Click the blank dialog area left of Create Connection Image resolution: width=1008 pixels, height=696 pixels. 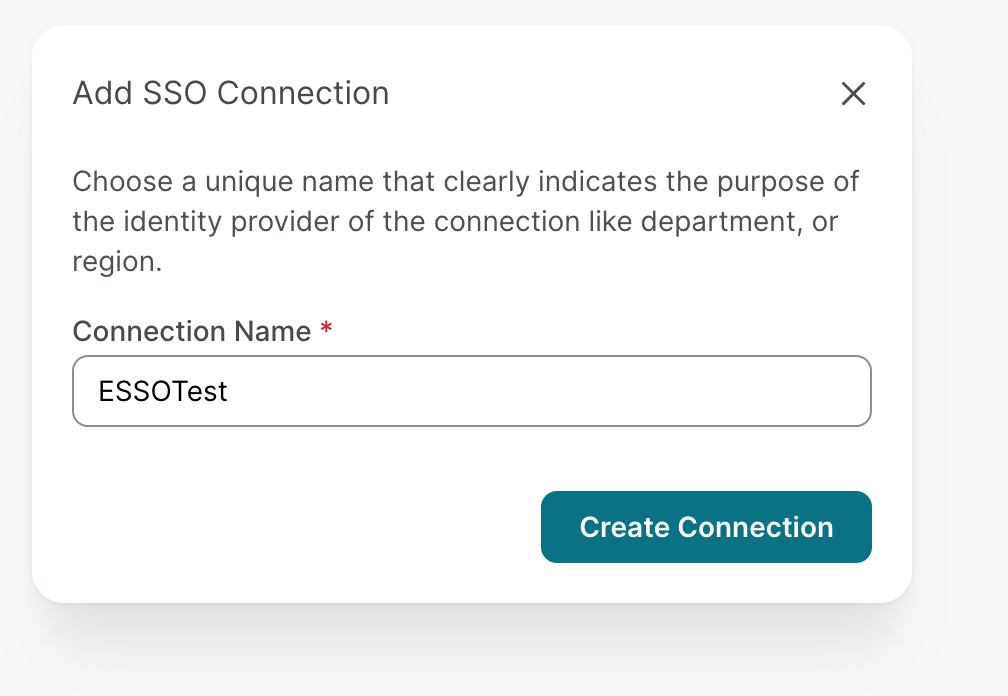(x=300, y=527)
